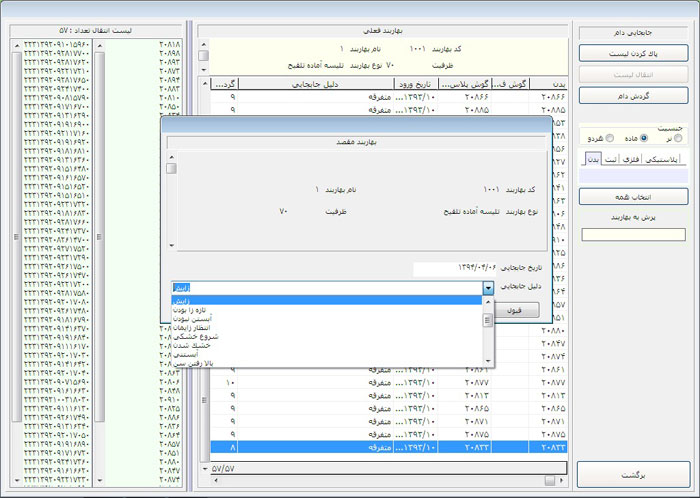Screen dimensions: 700x498
Task: Click the 'انتخاب همه' button
Action: (633, 197)
